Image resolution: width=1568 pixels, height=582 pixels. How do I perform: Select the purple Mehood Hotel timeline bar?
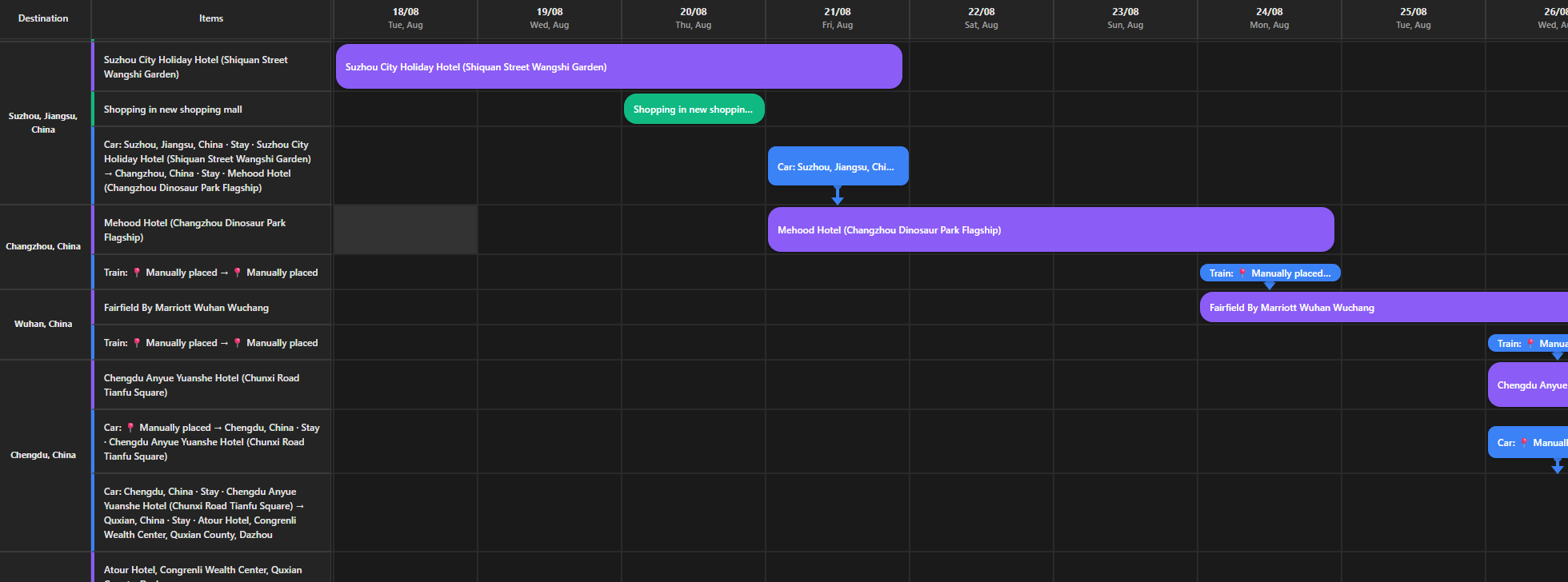[1050, 229]
